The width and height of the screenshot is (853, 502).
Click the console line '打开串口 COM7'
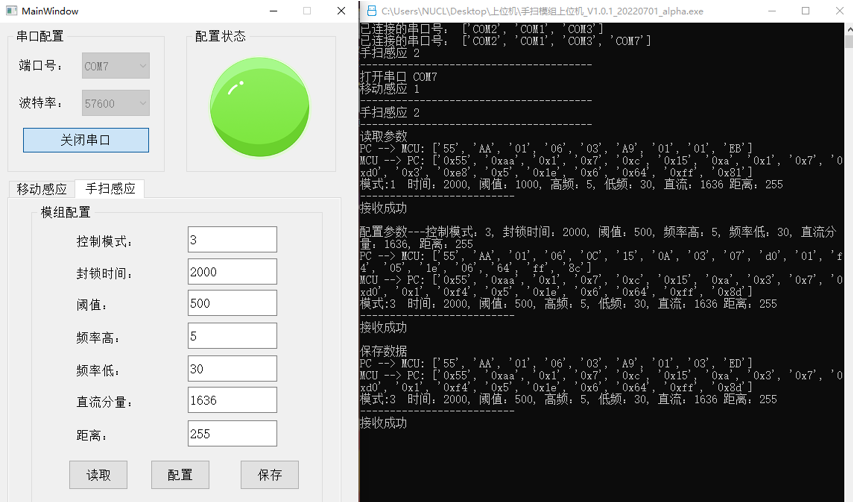point(399,77)
